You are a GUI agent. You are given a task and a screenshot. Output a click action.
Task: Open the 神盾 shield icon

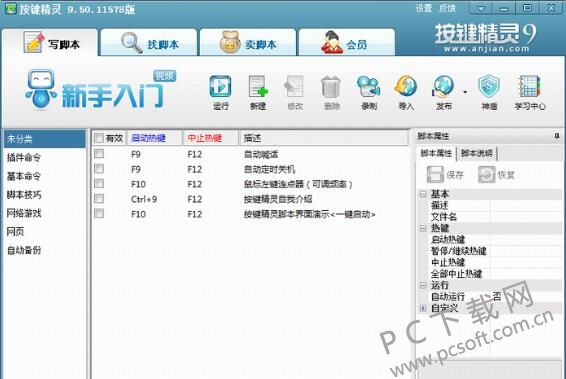(489, 86)
